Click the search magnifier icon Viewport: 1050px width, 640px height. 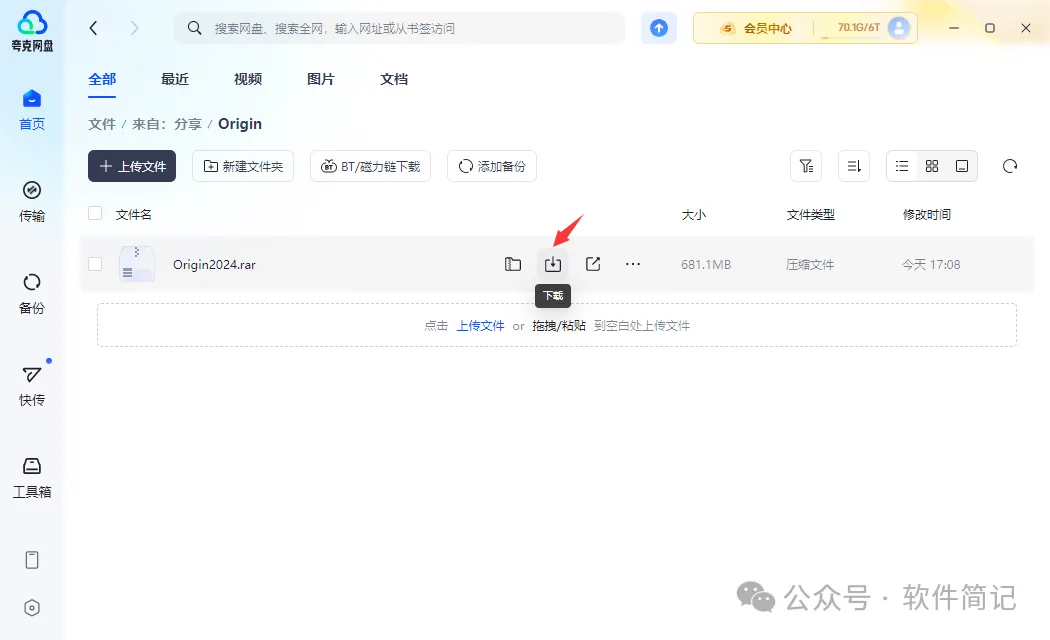pos(194,28)
